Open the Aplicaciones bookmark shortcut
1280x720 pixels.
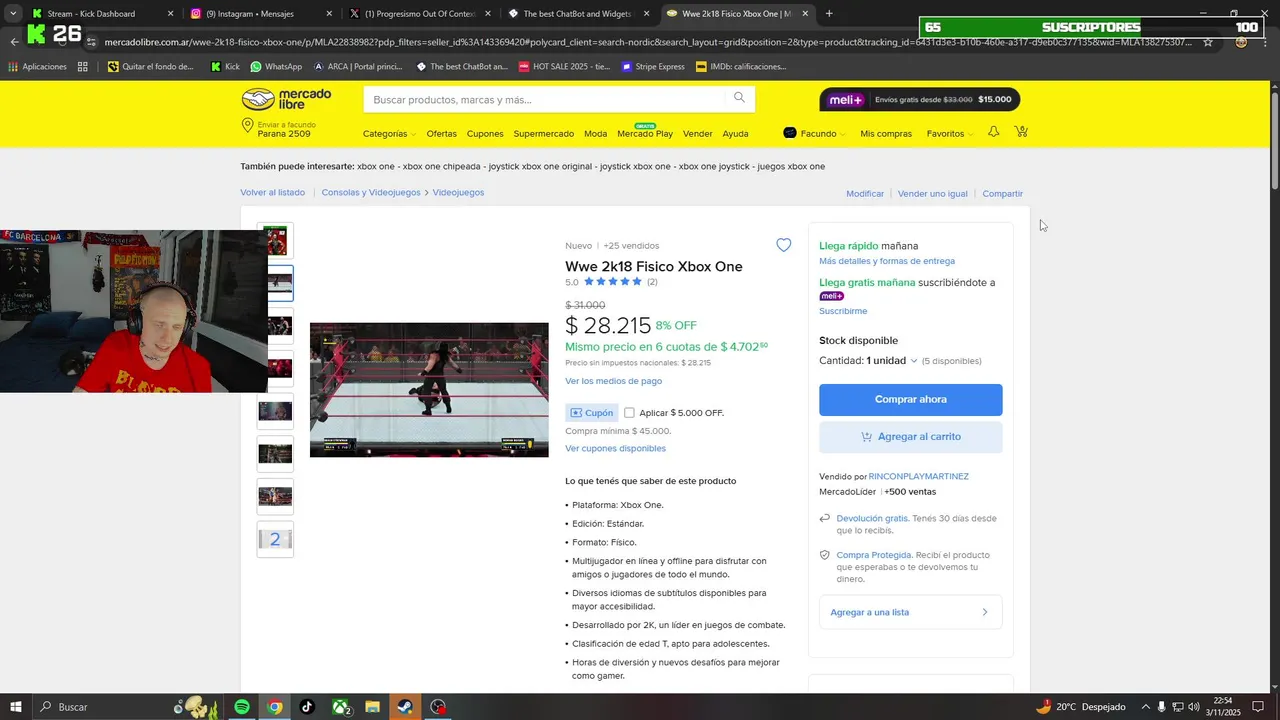tap(37, 66)
